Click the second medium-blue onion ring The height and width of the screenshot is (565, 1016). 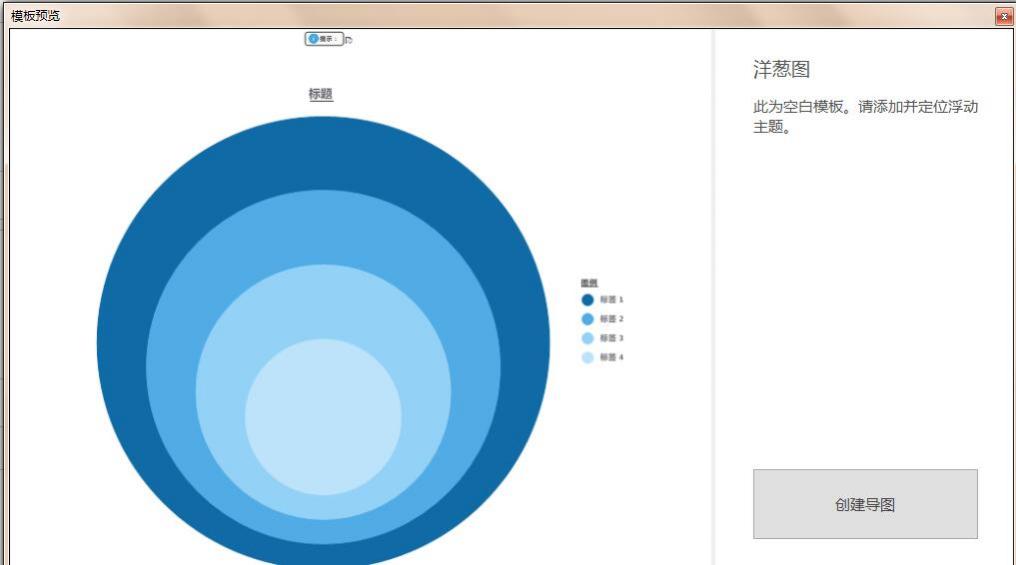click(x=323, y=227)
